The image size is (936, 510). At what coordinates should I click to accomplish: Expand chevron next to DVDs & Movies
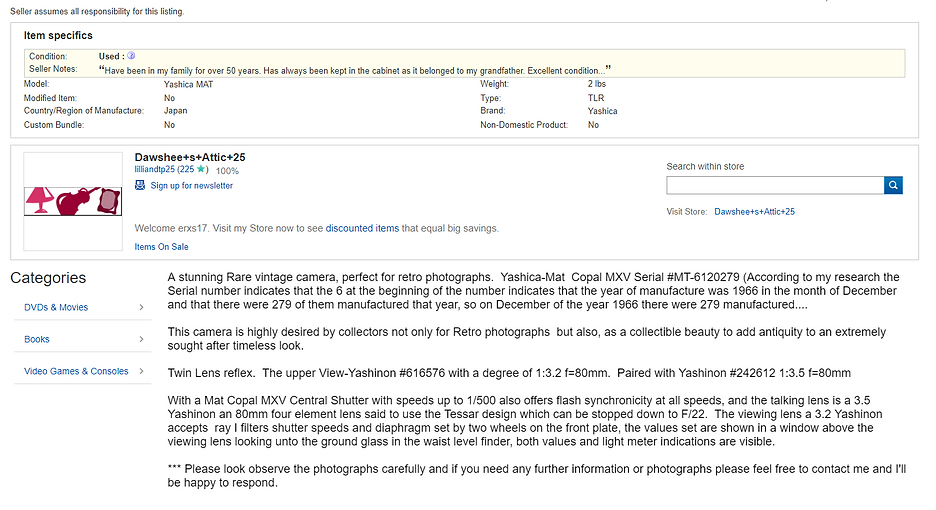click(x=141, y=307)
